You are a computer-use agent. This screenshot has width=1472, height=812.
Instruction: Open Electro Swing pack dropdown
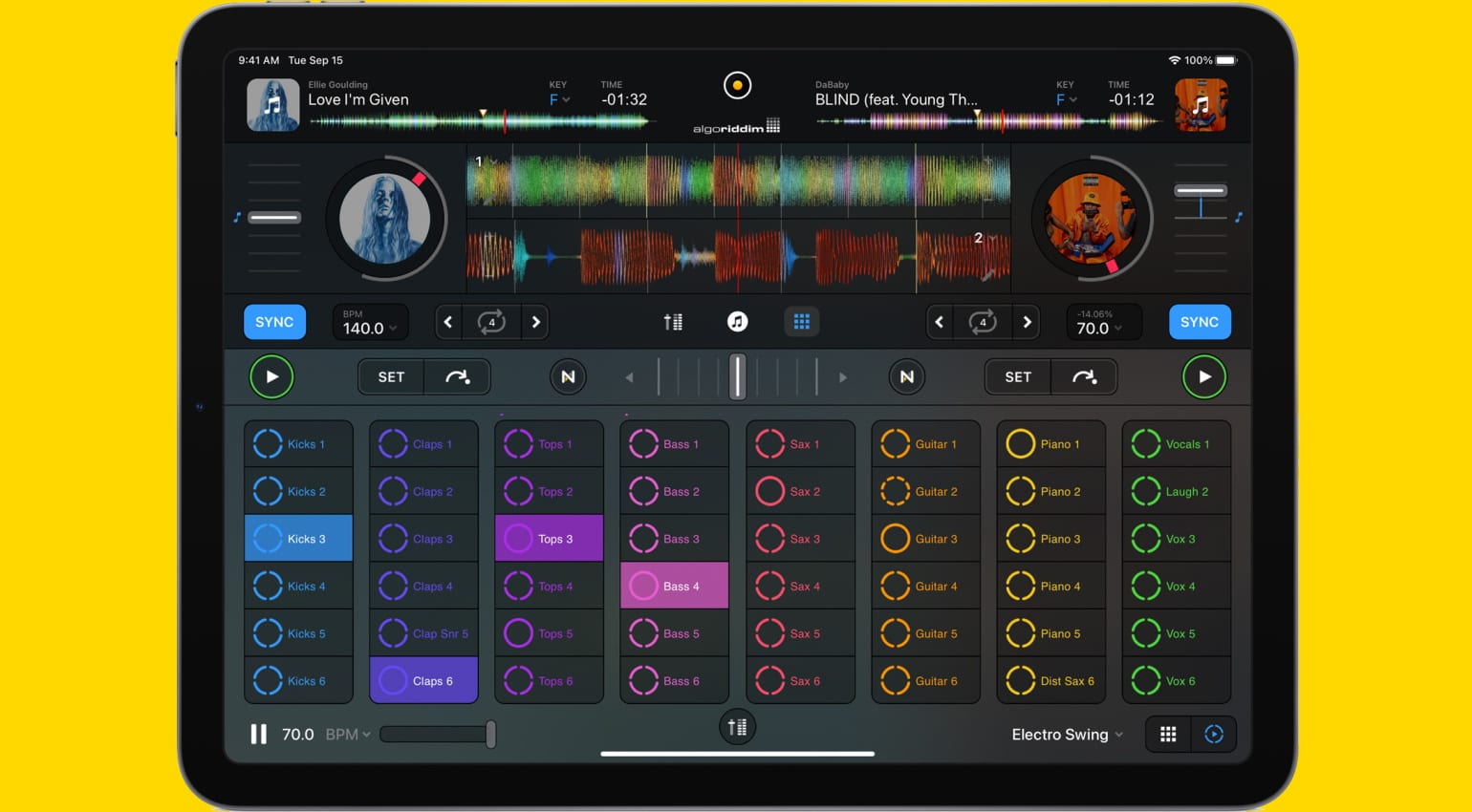point(1068,734)
